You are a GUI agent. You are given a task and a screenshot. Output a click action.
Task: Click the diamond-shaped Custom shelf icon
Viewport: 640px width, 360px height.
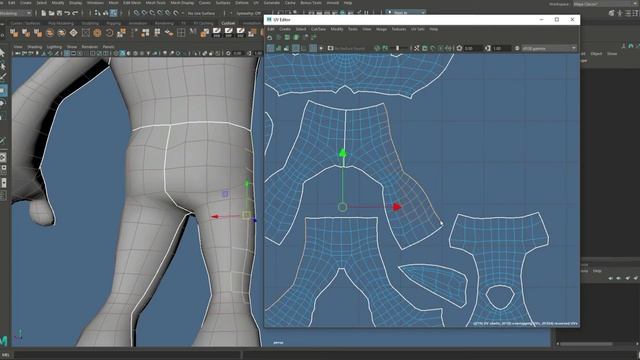click(73, 33)
